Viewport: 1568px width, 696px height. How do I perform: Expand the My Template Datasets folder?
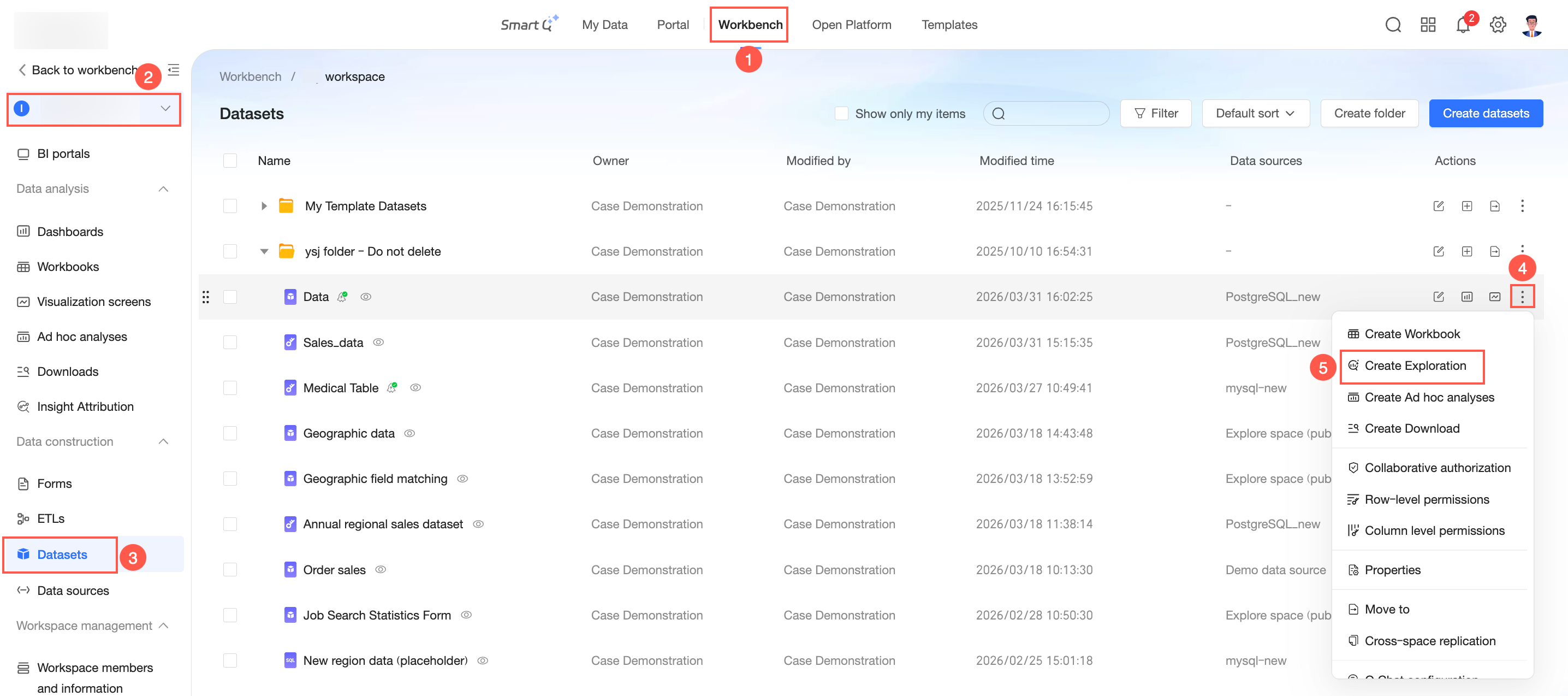point(264,206)
